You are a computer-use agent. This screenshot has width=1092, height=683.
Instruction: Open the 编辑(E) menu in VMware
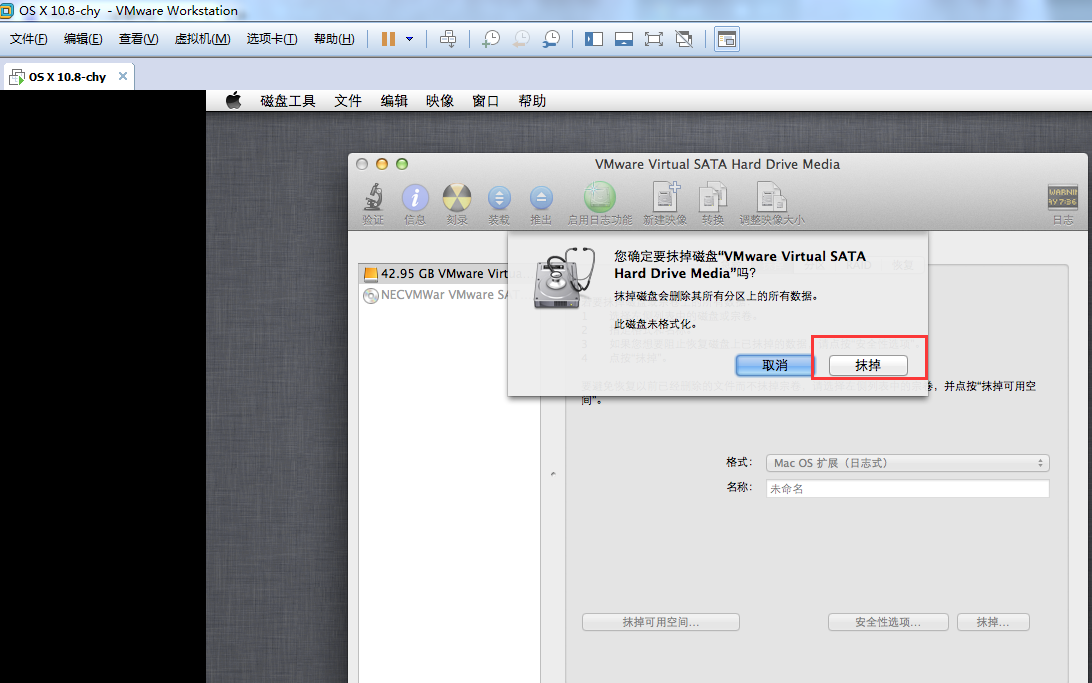click(x=83, y=39)
